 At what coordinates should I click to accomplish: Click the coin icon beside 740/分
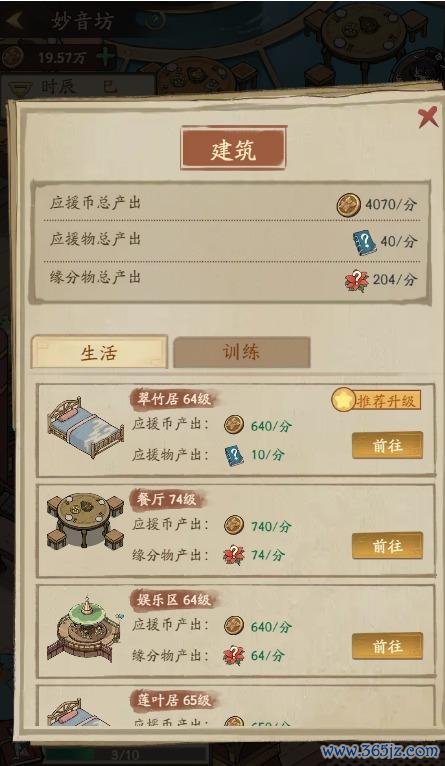[x=234, y=525]
